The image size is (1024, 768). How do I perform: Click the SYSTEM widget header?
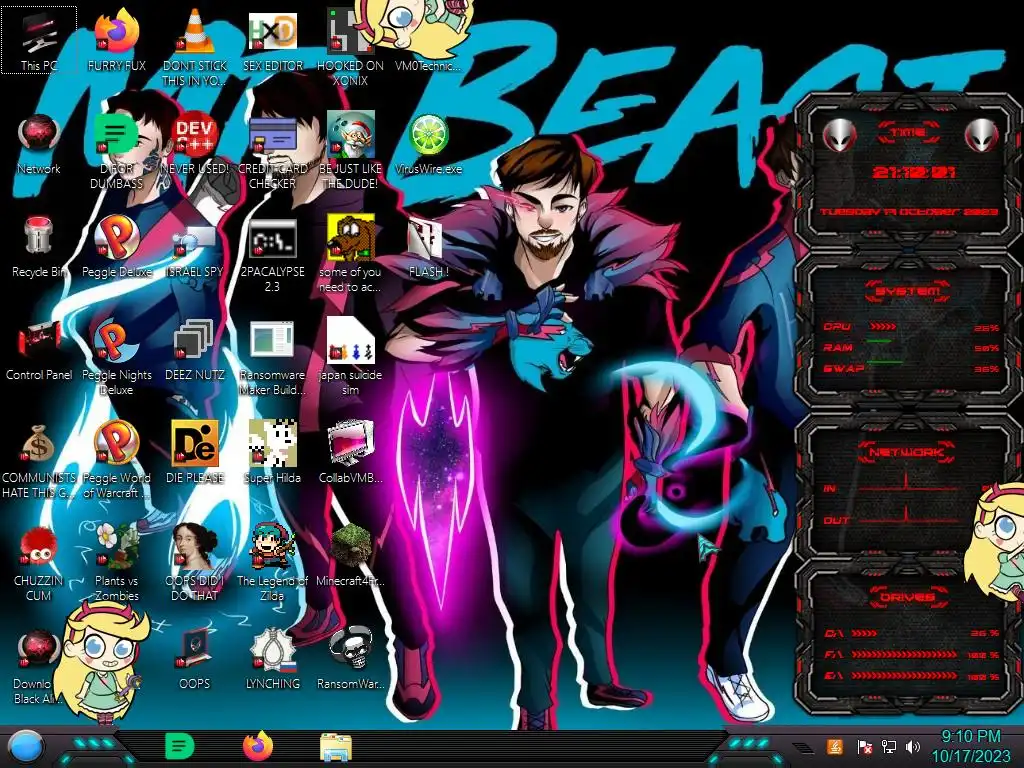click(x=908, y=291)
